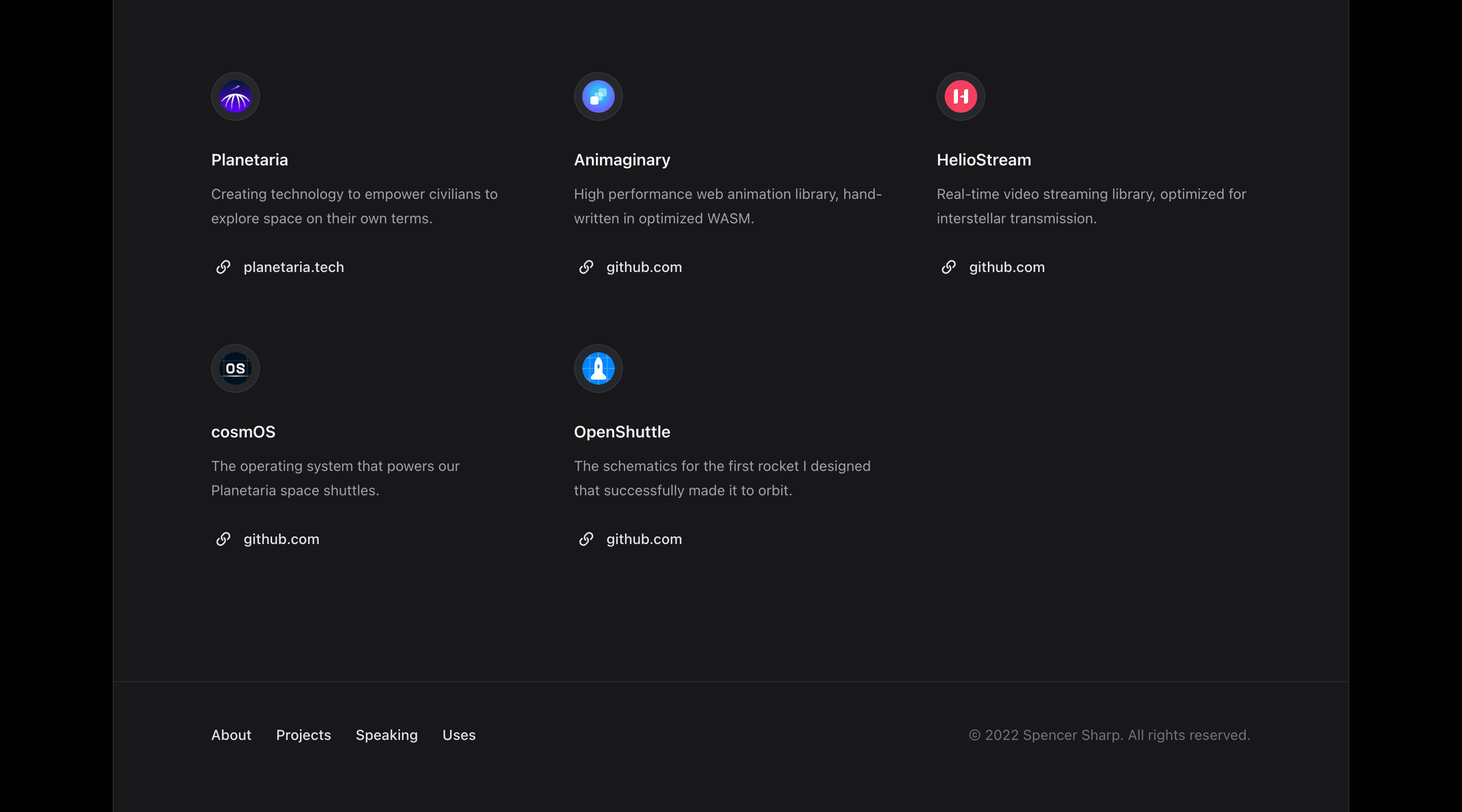This screenshot has width=1462, height=812.
Task: Click the Planetaria project title
Action: (x=250, y=159)
